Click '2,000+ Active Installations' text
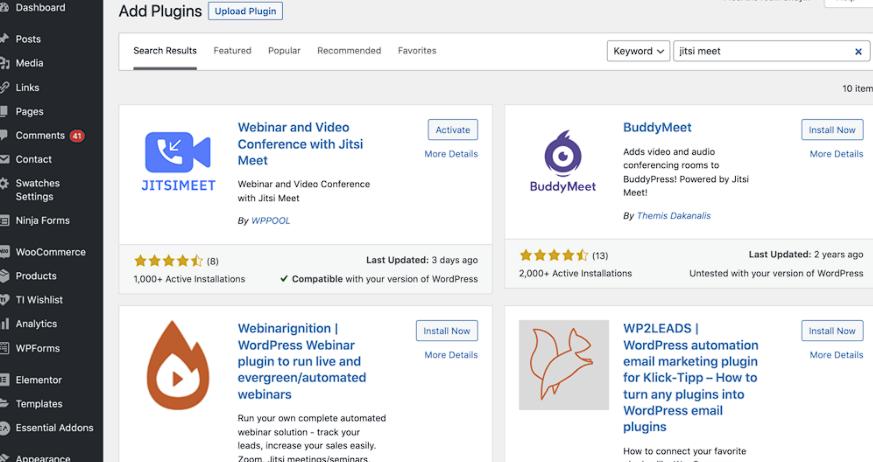Image resolution: width=873 pixels, height=462 pixels. 575,273
